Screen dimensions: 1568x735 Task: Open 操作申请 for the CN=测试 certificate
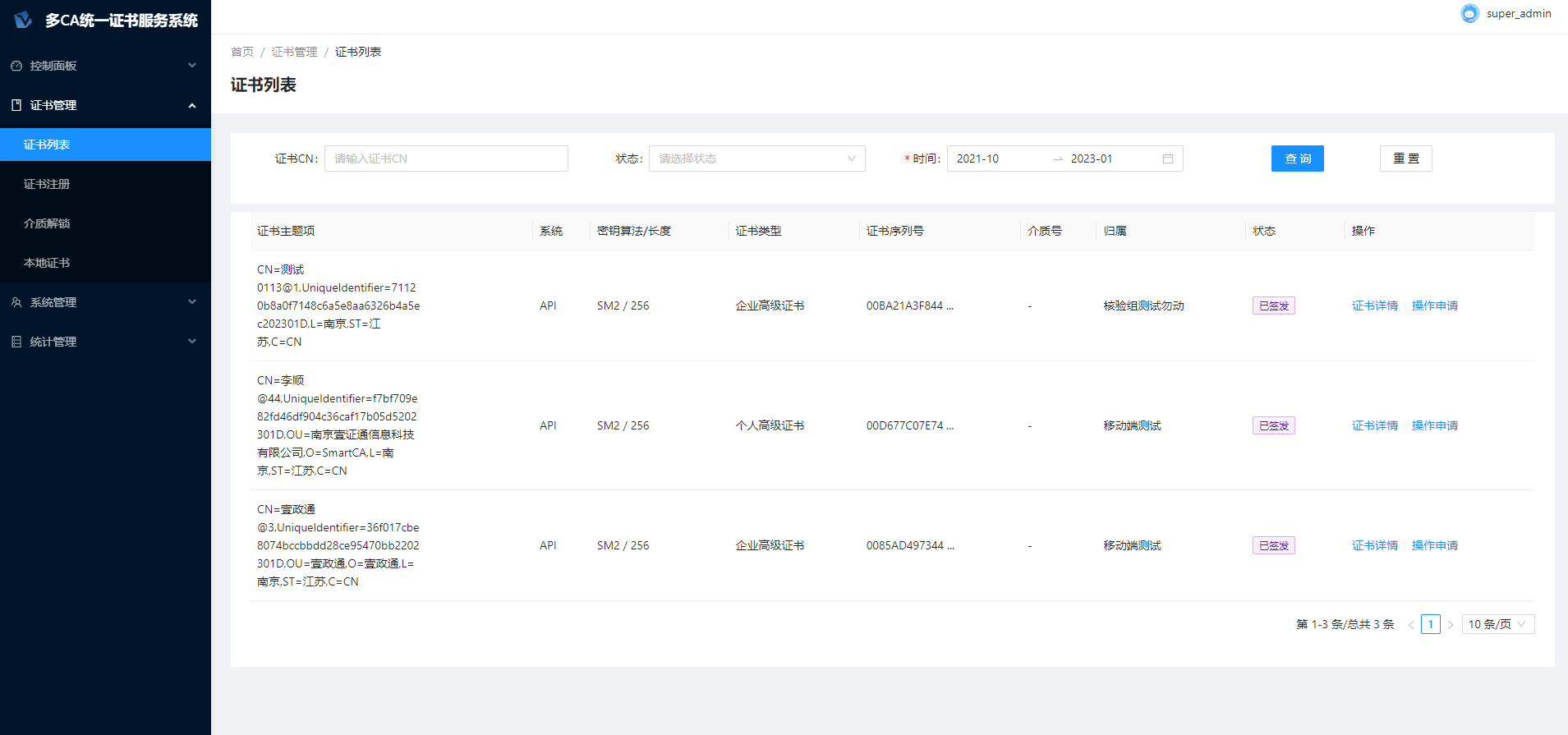[x=1435, y=305]
